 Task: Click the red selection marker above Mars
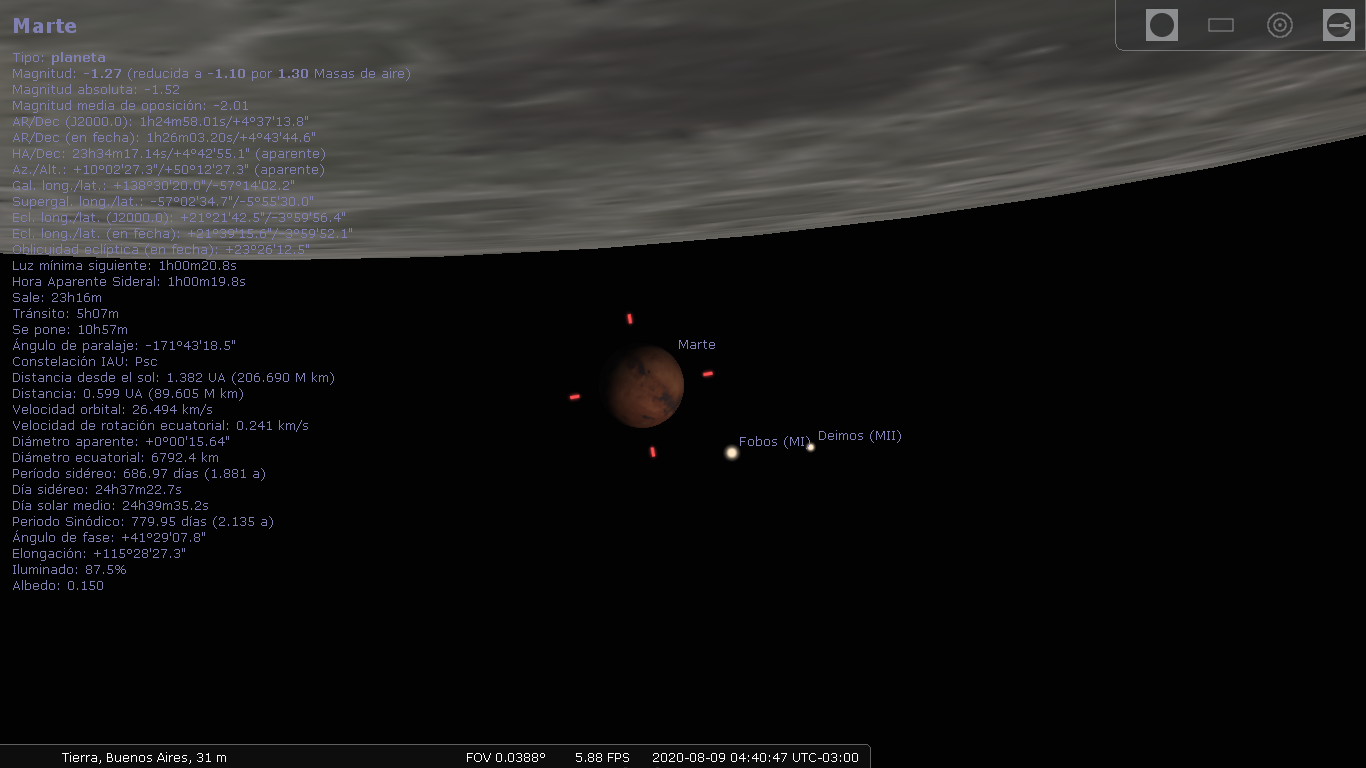coord(629,319)
